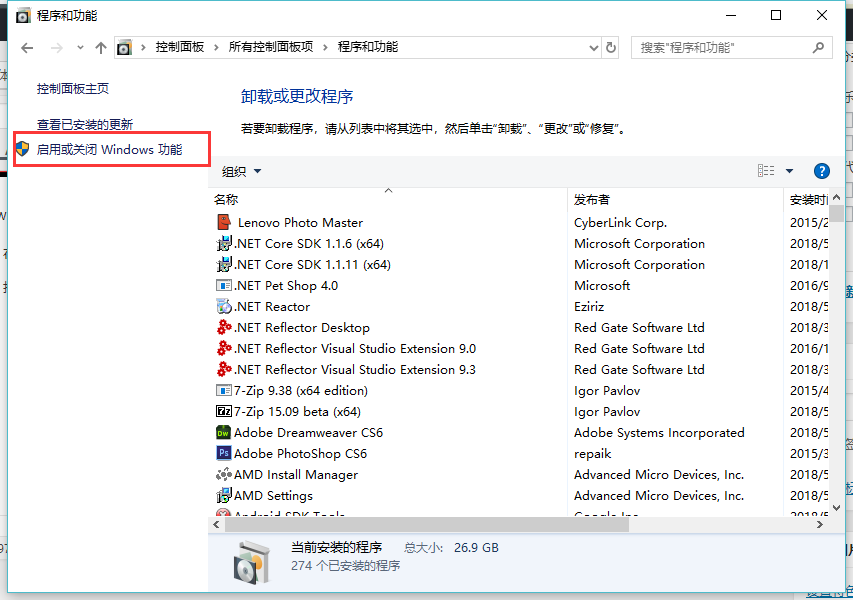This screenshot has width=853, height=600.
Task: Click publisher repaik cell
Action: (x=592, y=454)
